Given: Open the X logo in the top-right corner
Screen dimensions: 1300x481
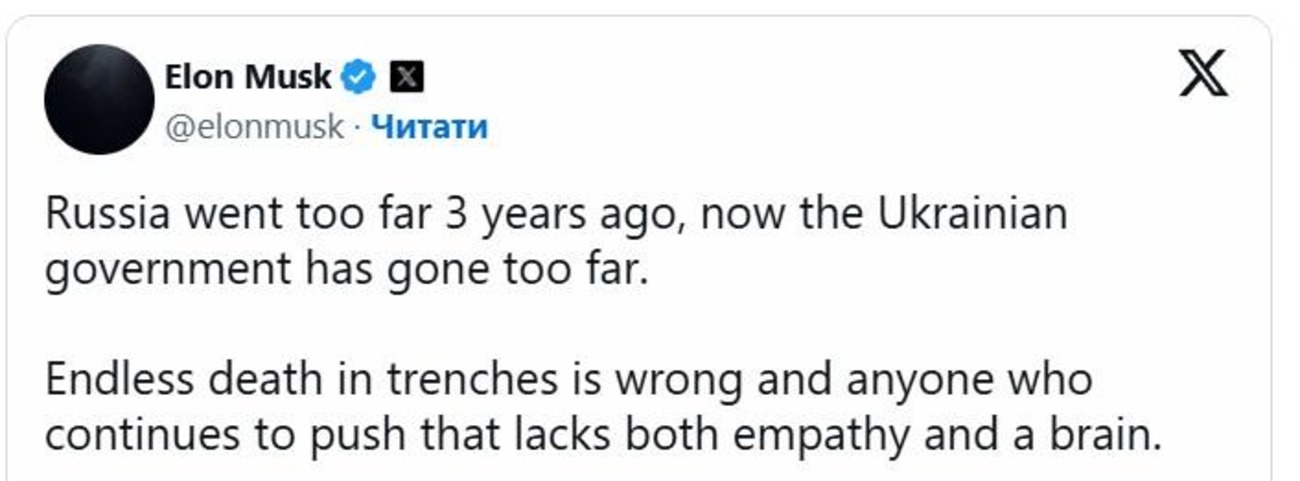Looking at the screenshot, I should tap(1204, 74).
